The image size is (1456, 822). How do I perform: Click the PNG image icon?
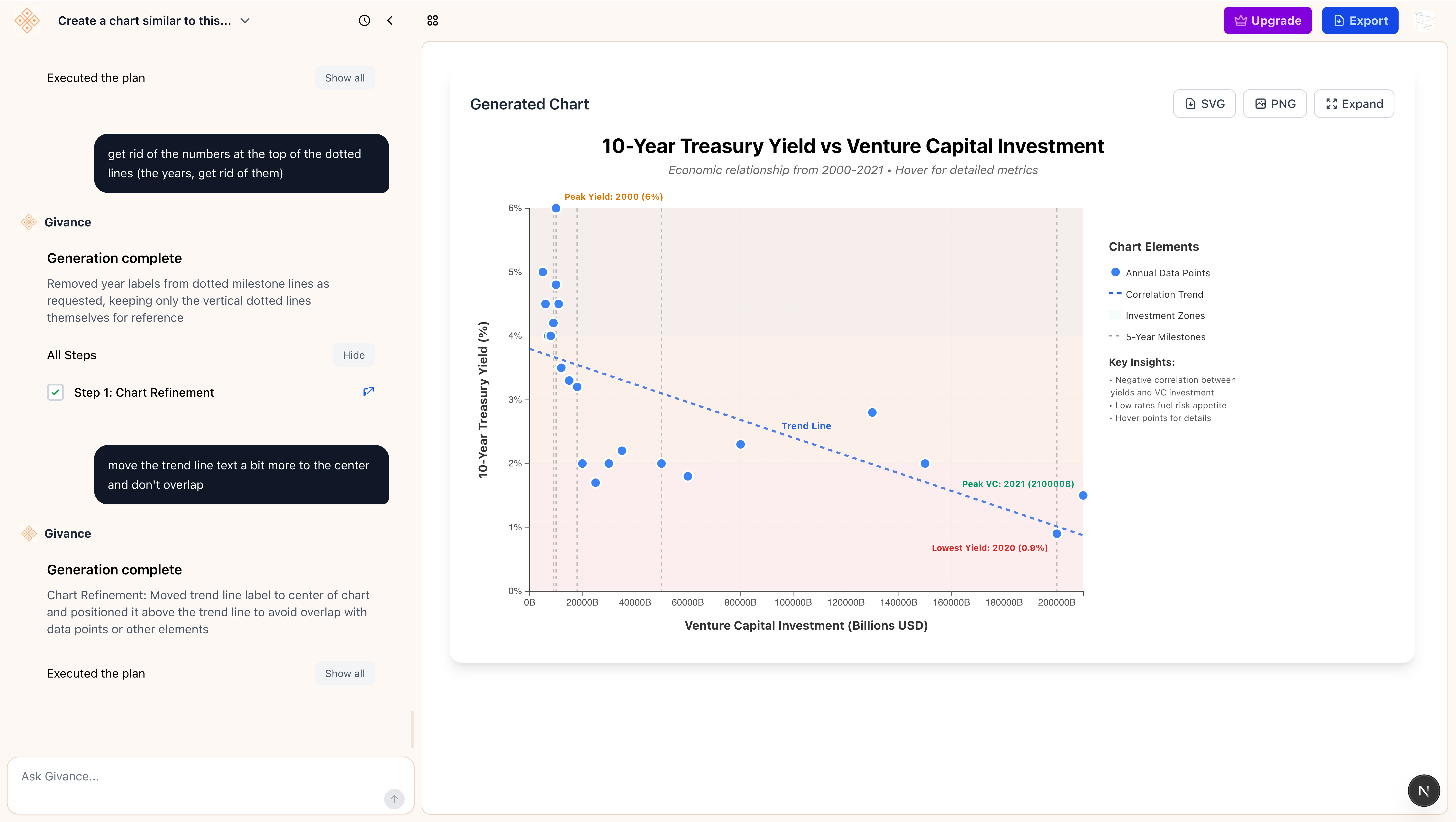click(x=1260, y=103)
